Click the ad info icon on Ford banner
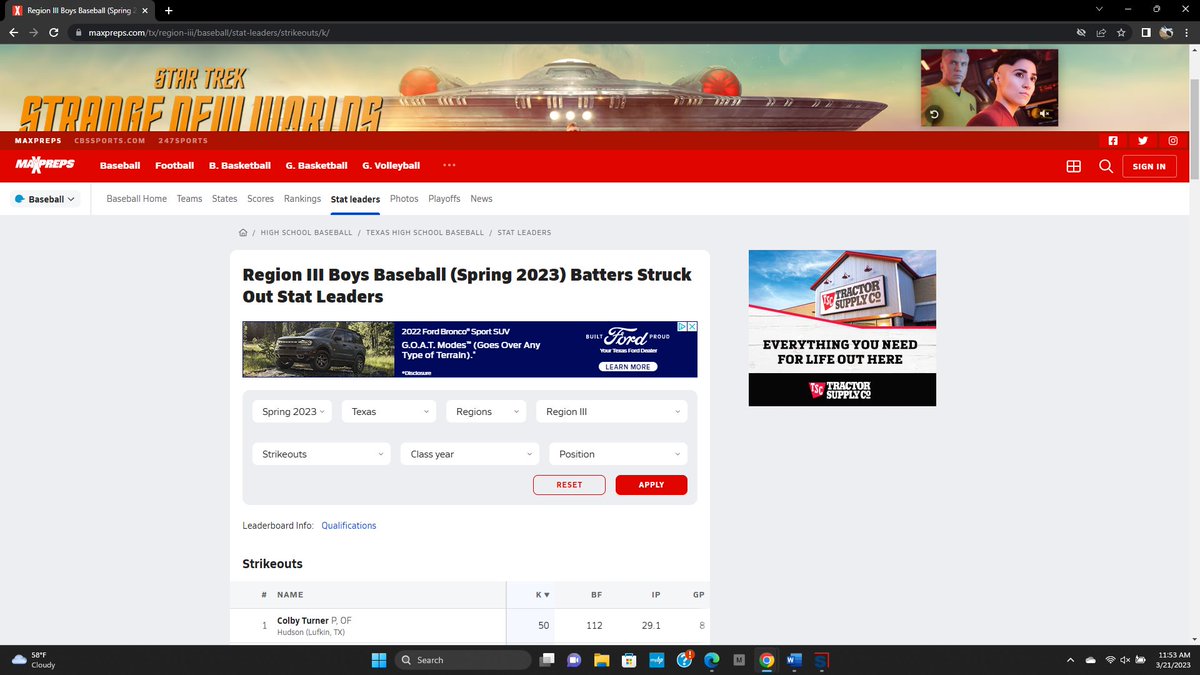Image resolution: width=1200 pixels, height=675 pixels. click(x=681, y=327)
